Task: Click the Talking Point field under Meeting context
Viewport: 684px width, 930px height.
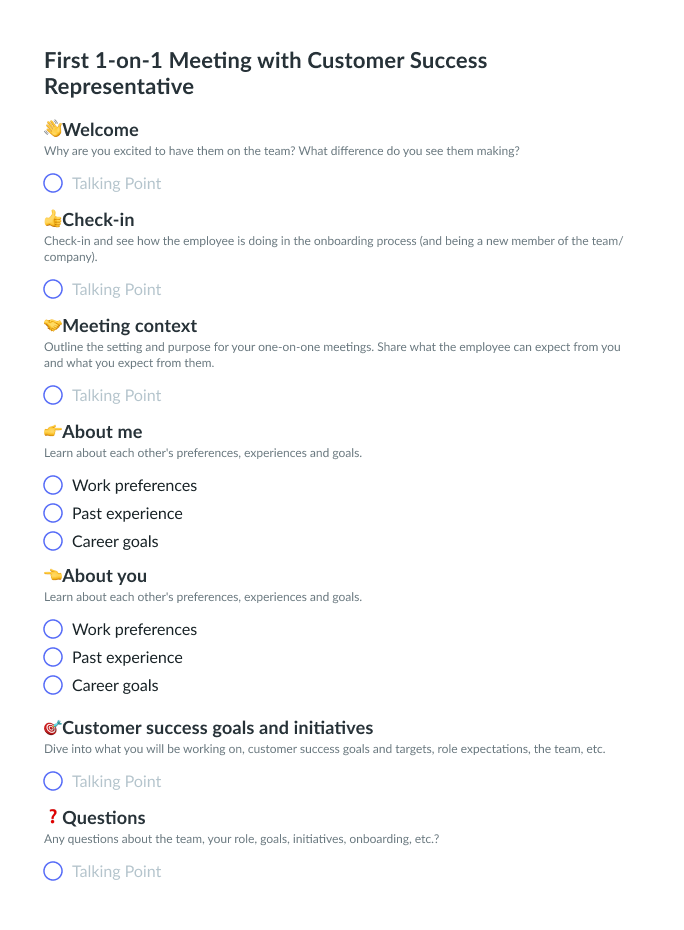Action: click(117, 395)
